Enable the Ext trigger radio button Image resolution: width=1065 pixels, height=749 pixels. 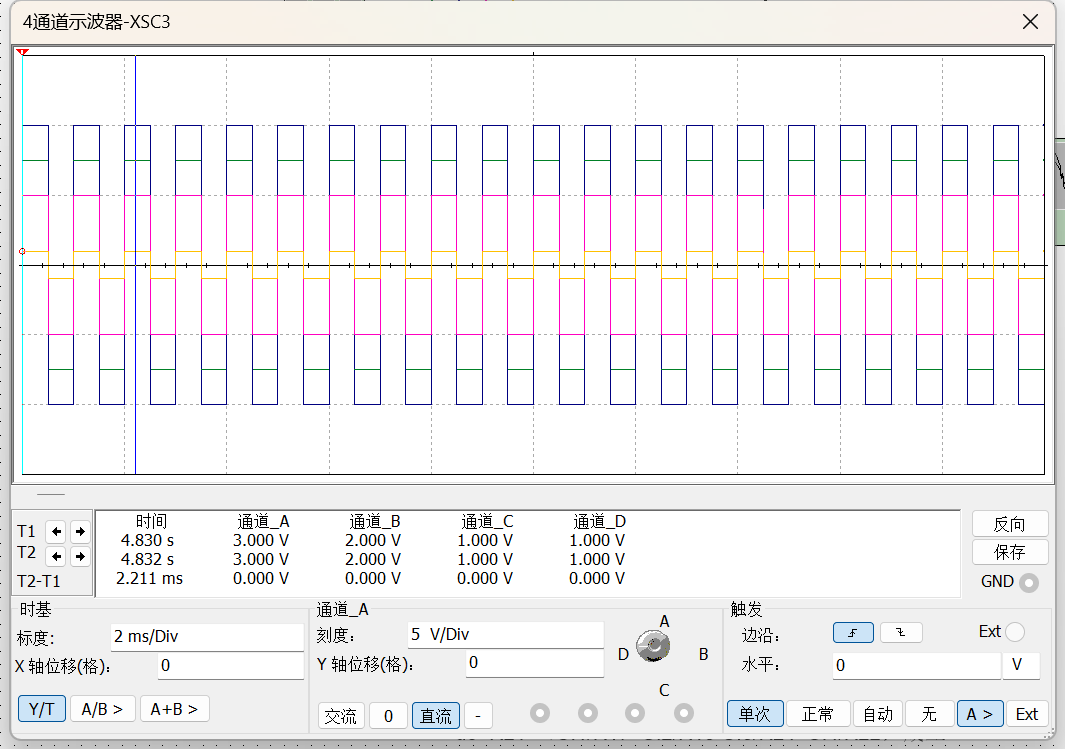click(x=1015, y=632)
